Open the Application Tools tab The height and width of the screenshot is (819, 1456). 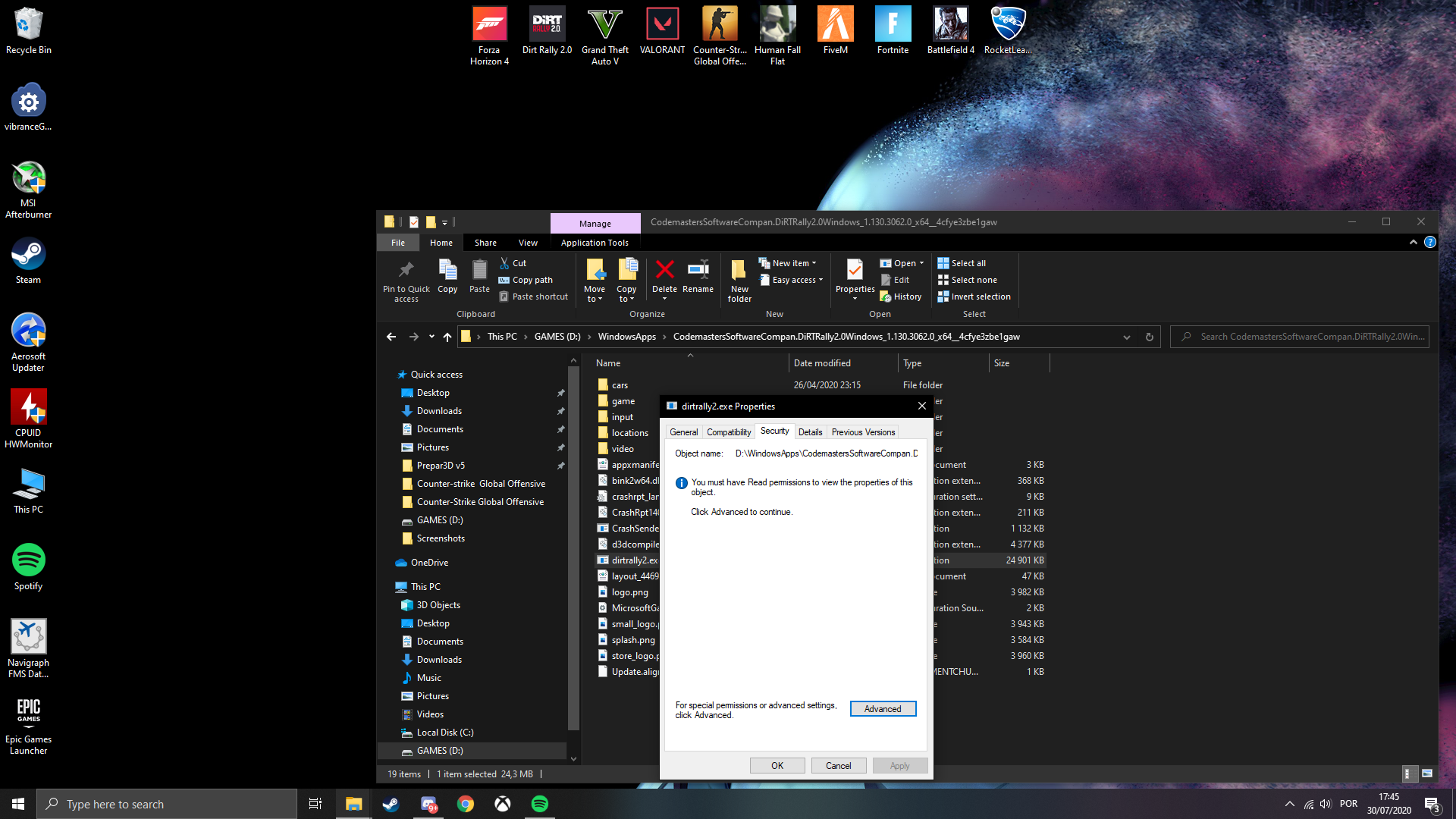(x=595, y=243)
